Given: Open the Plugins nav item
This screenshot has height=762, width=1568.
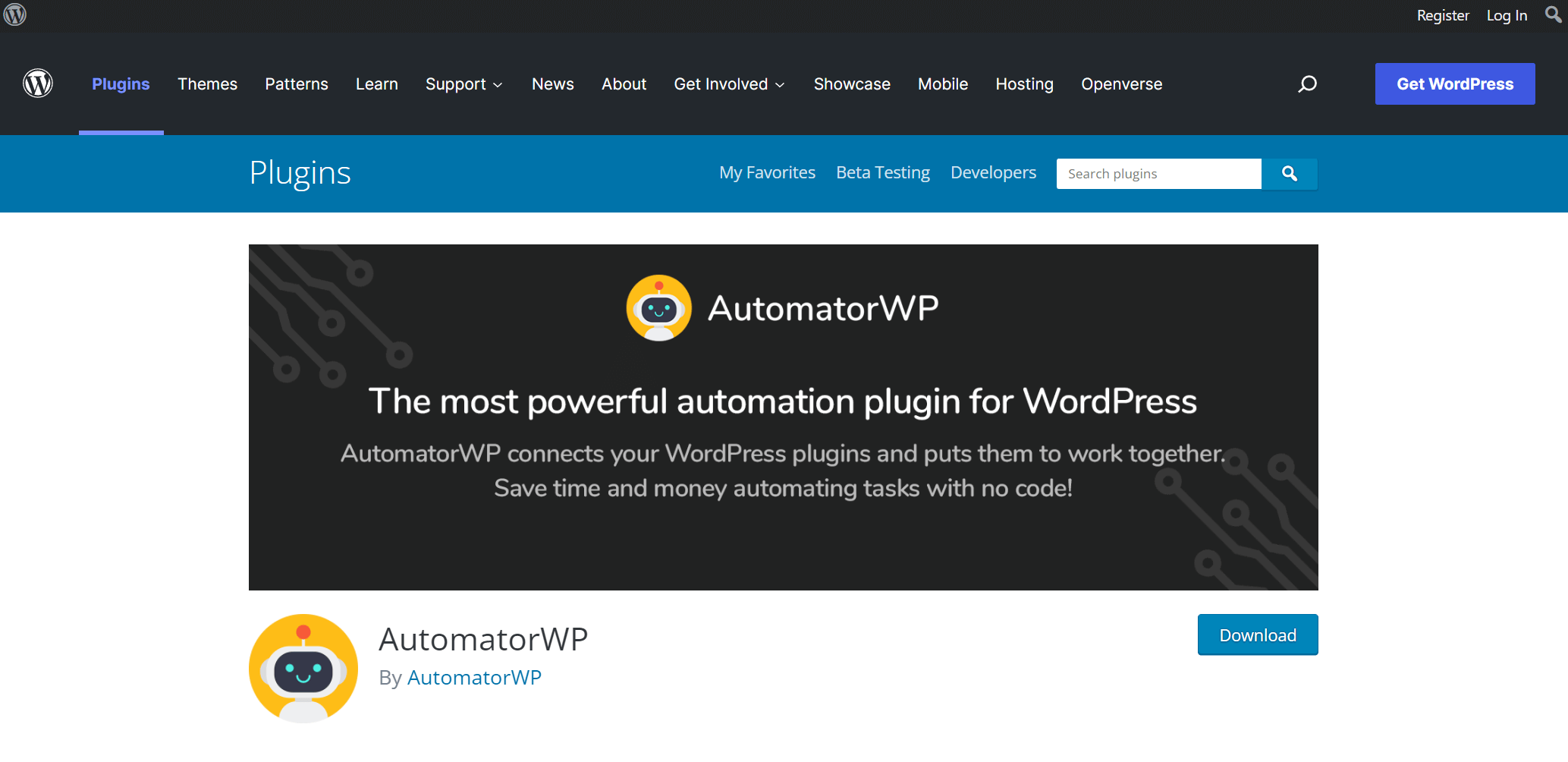Looking at the screenshot, I should click(x=121, y=83).
